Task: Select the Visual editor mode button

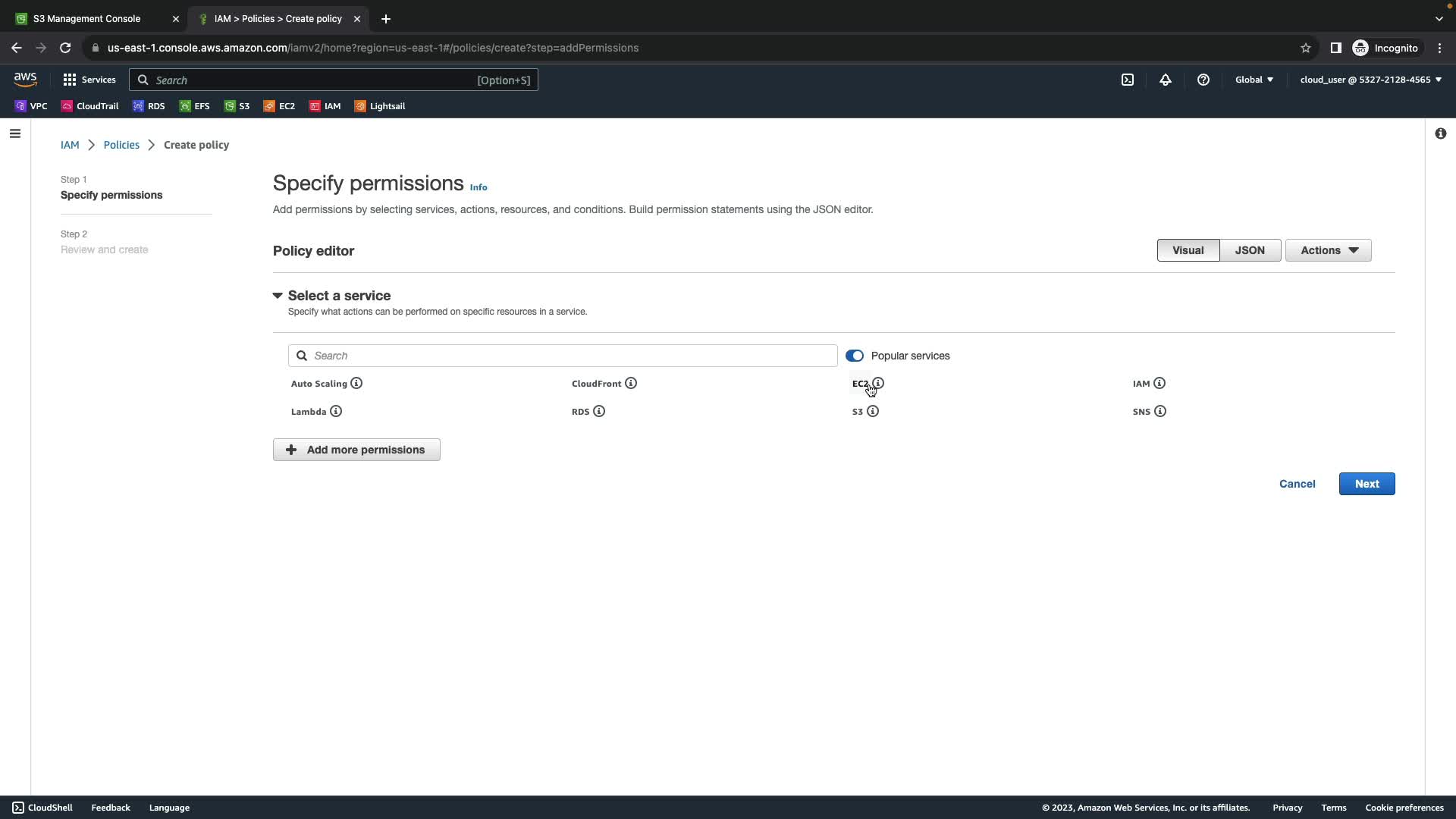Action: coord(1188,250)
